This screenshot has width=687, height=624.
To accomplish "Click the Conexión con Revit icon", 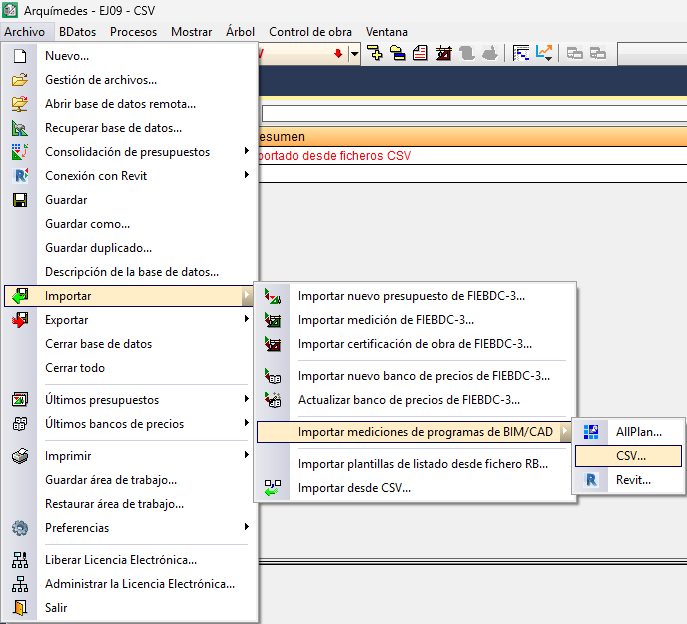I will point(21,176).
